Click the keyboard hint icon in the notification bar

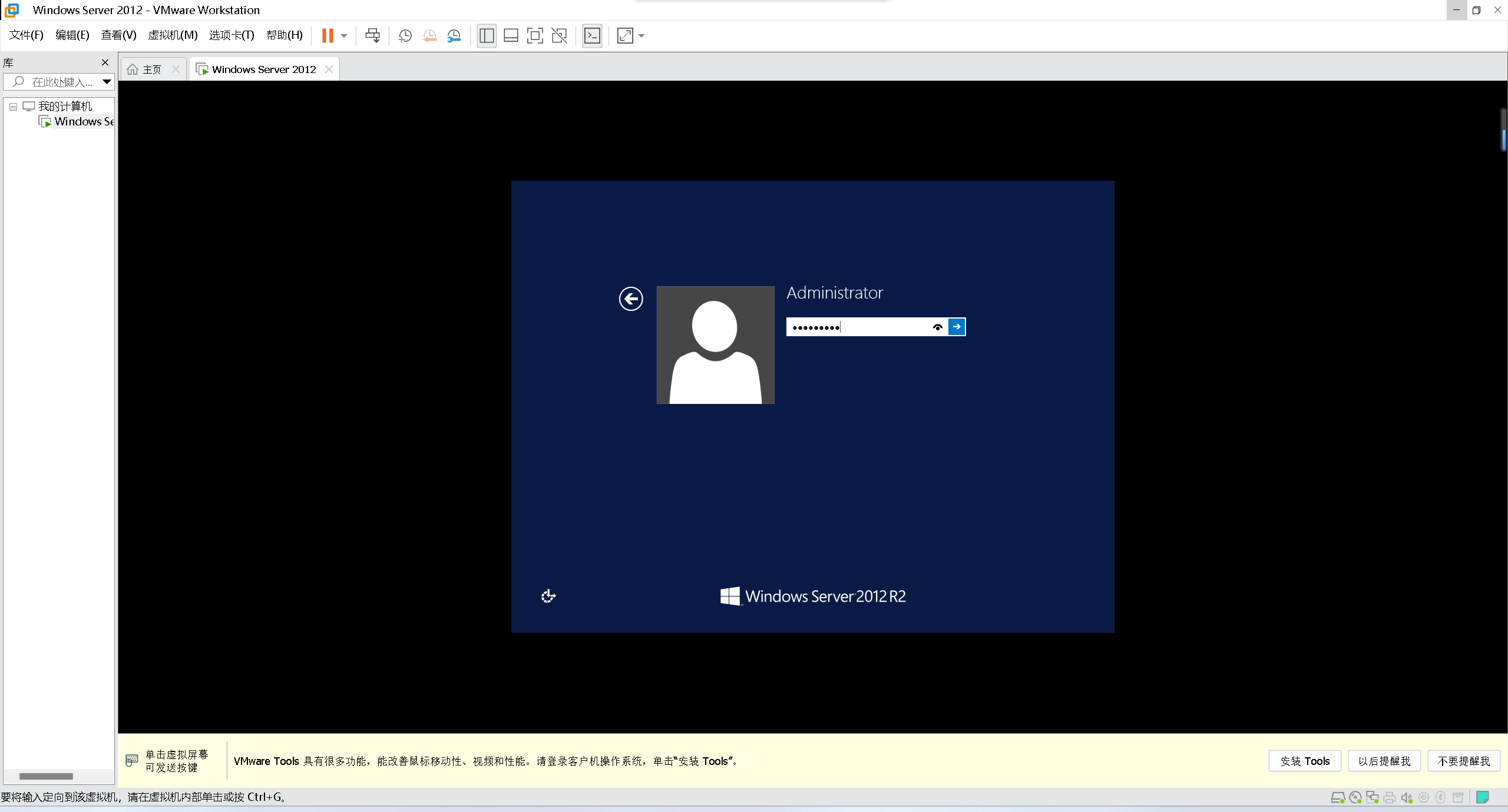(132, 761)
